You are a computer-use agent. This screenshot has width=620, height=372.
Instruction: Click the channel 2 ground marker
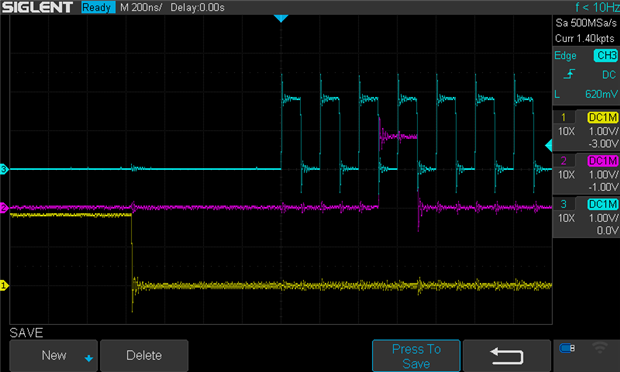coord(4,208)
